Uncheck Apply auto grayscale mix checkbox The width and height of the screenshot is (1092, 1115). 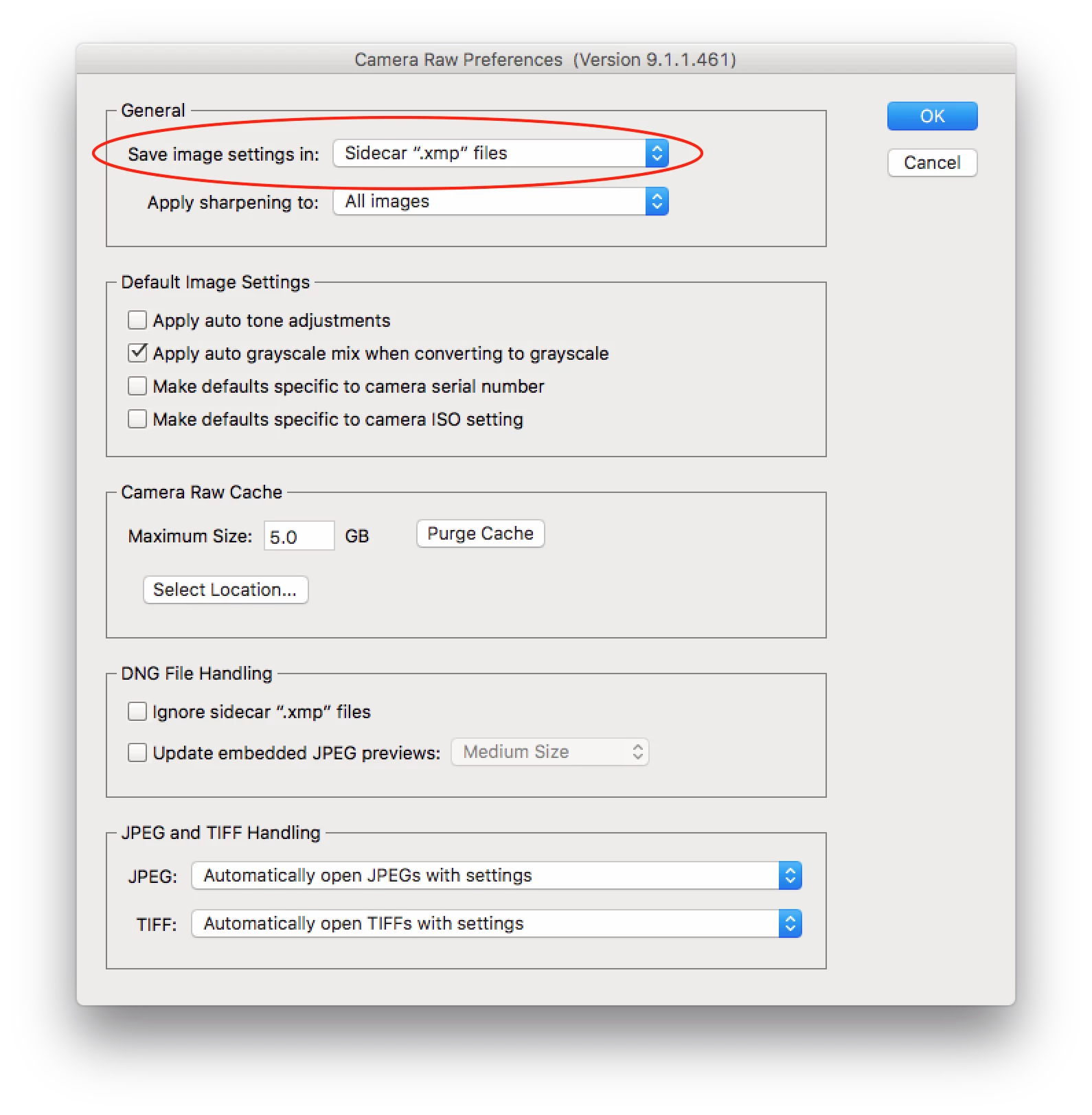[x=137, y=353]
